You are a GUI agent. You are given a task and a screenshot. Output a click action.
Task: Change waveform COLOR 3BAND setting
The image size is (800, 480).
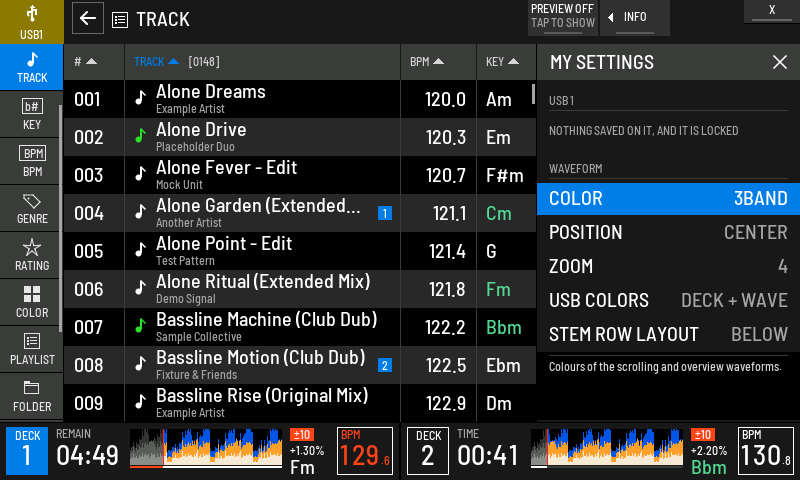pyautogui.click(x=668, y=198)
